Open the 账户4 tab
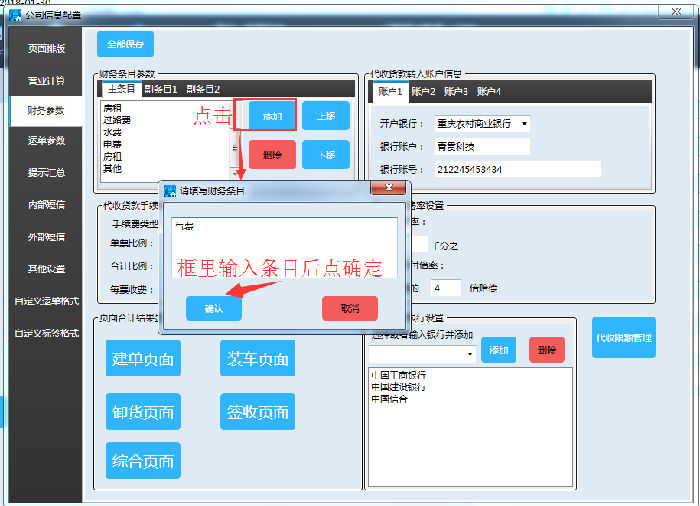The image size is (700, 506). pos(489,91)
